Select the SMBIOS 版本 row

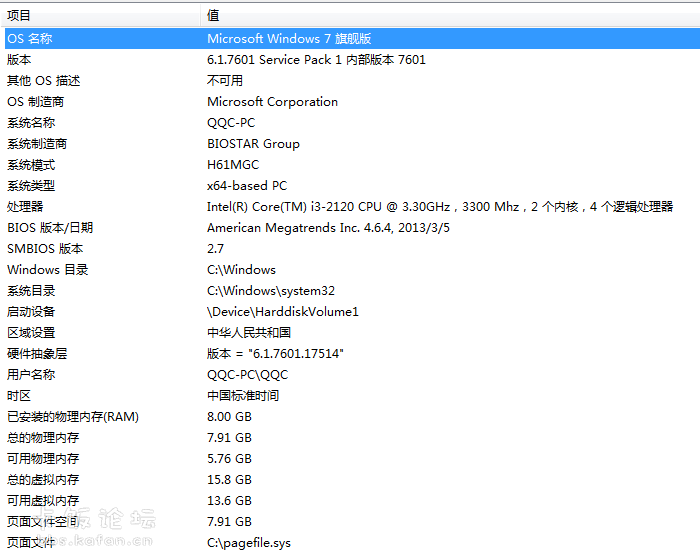(x=352, y=249)
